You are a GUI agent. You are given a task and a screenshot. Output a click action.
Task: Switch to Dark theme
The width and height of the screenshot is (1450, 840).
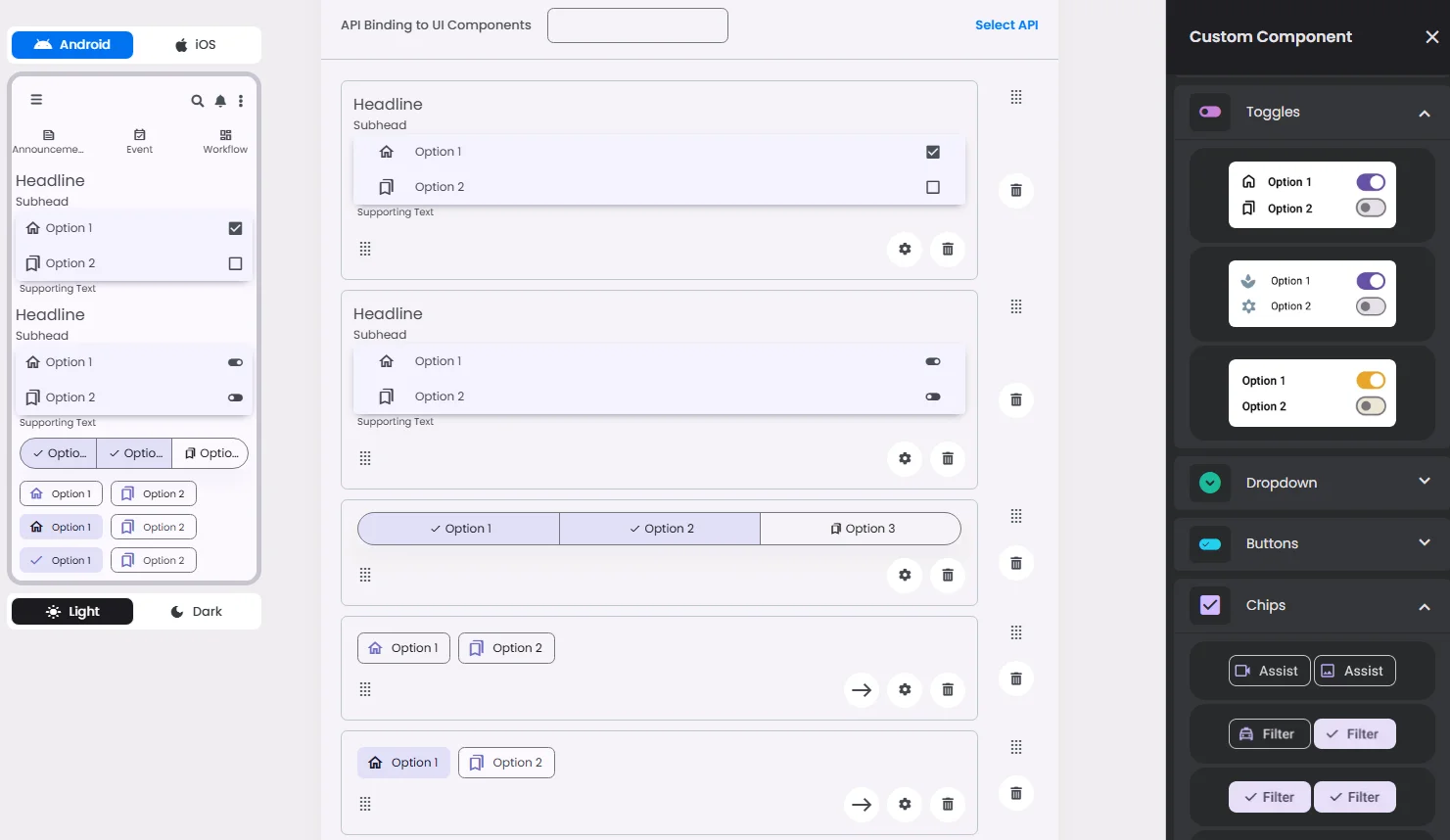click(197, 612)
